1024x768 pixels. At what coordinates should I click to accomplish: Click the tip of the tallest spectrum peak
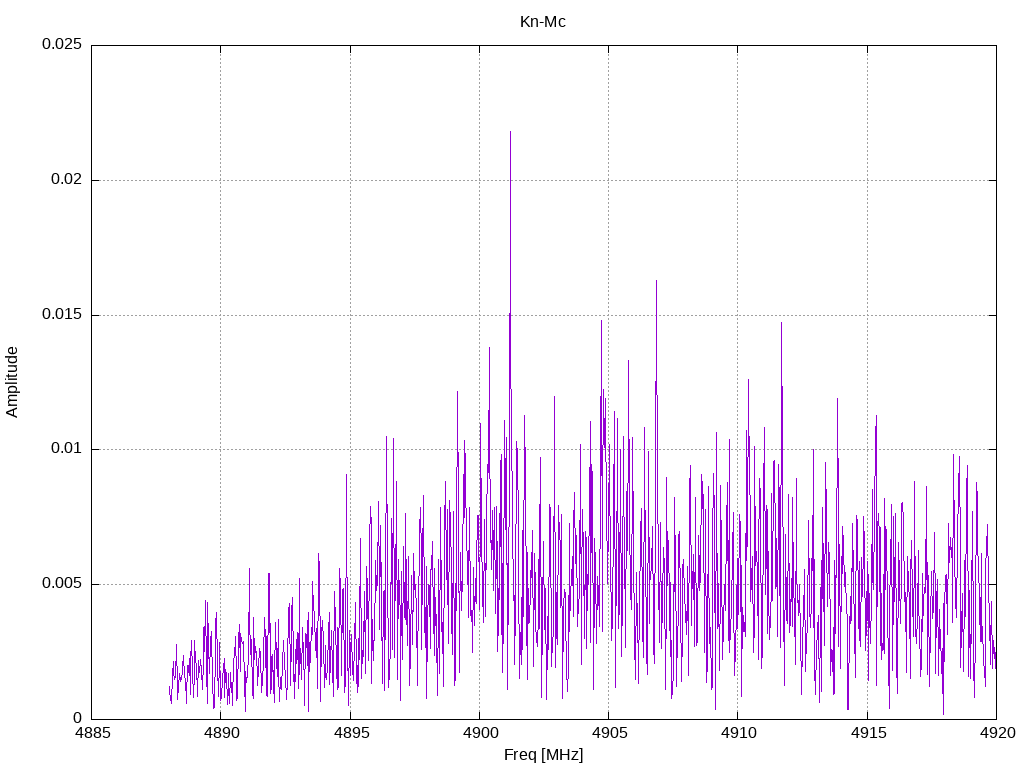click(x=510, y=132)
